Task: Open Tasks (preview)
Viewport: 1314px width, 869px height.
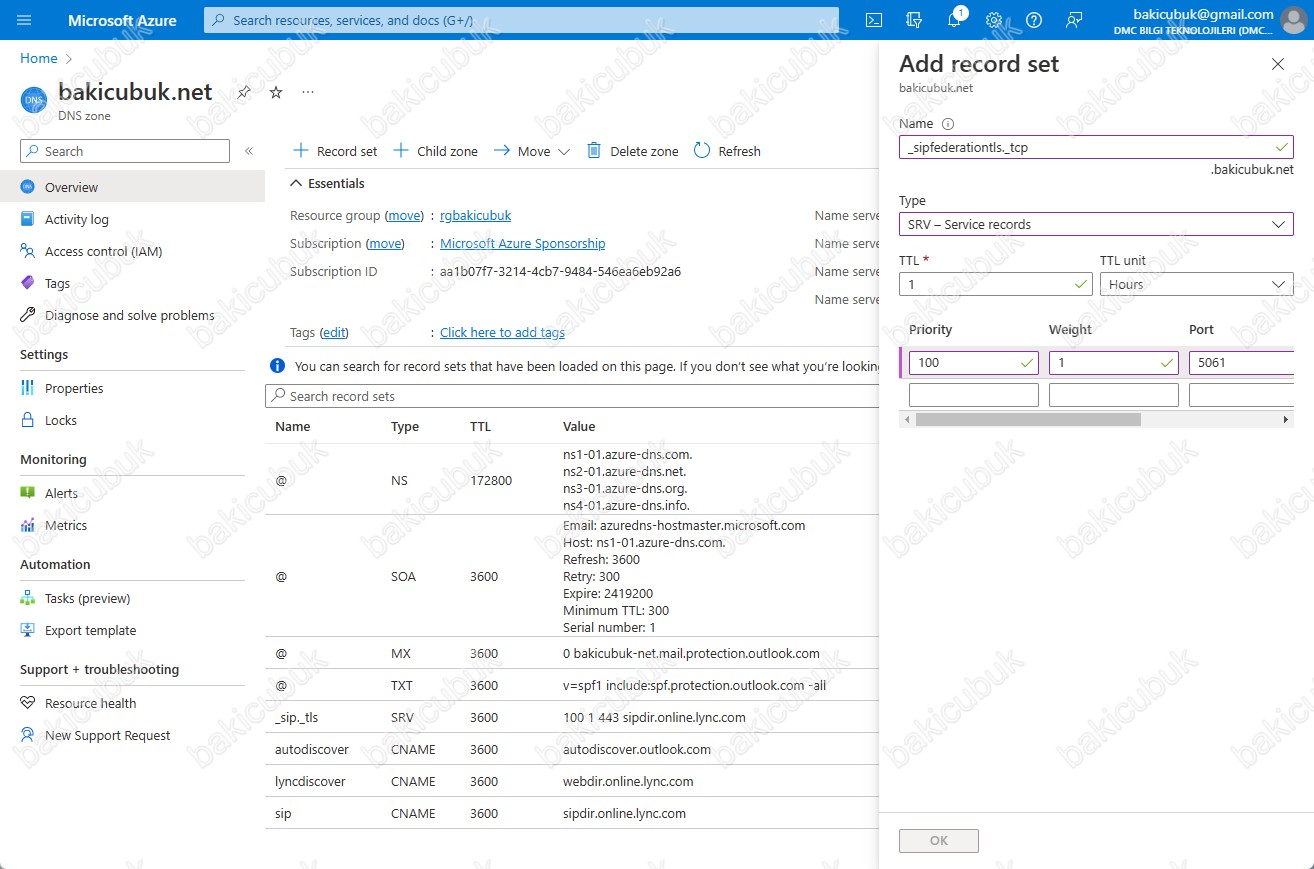Action: pyautogui.click(x=132, y=598)
